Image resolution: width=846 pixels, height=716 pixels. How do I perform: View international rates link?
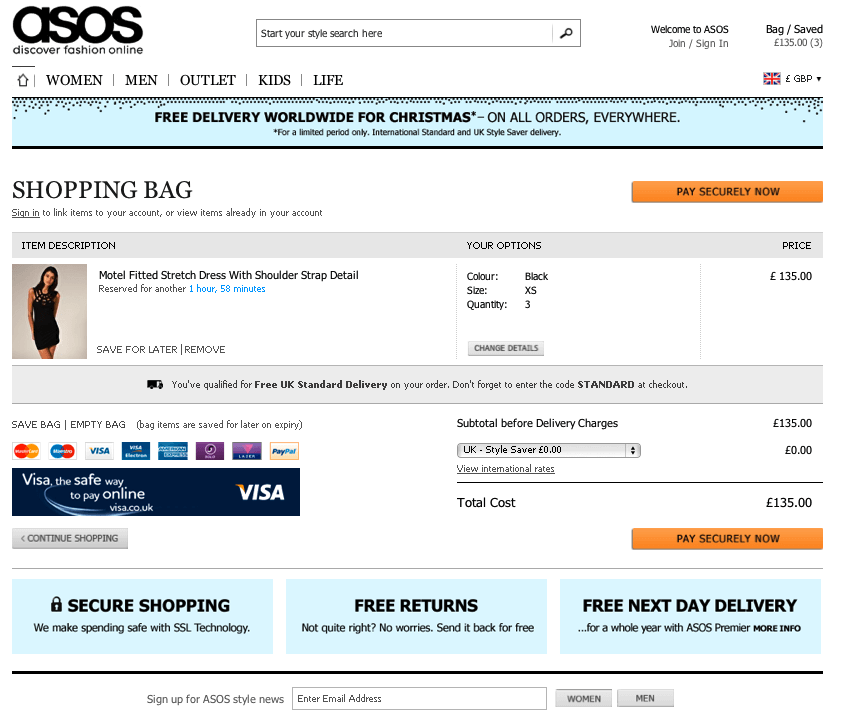(506, 469)
